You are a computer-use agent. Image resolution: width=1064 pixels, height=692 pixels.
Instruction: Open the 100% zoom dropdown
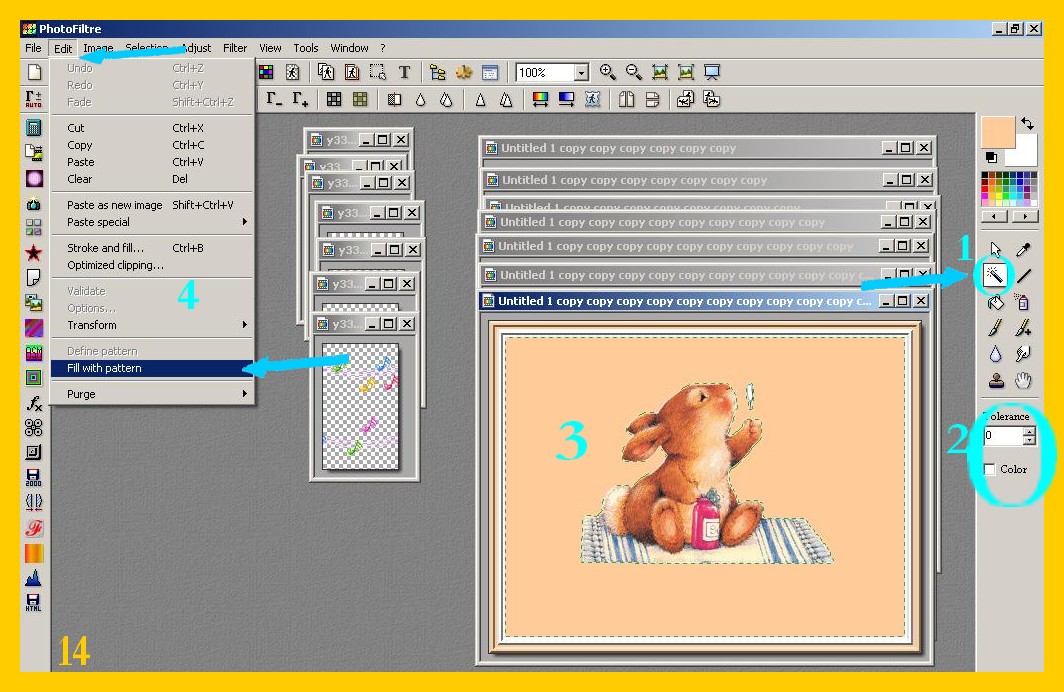tap(581, 73)
